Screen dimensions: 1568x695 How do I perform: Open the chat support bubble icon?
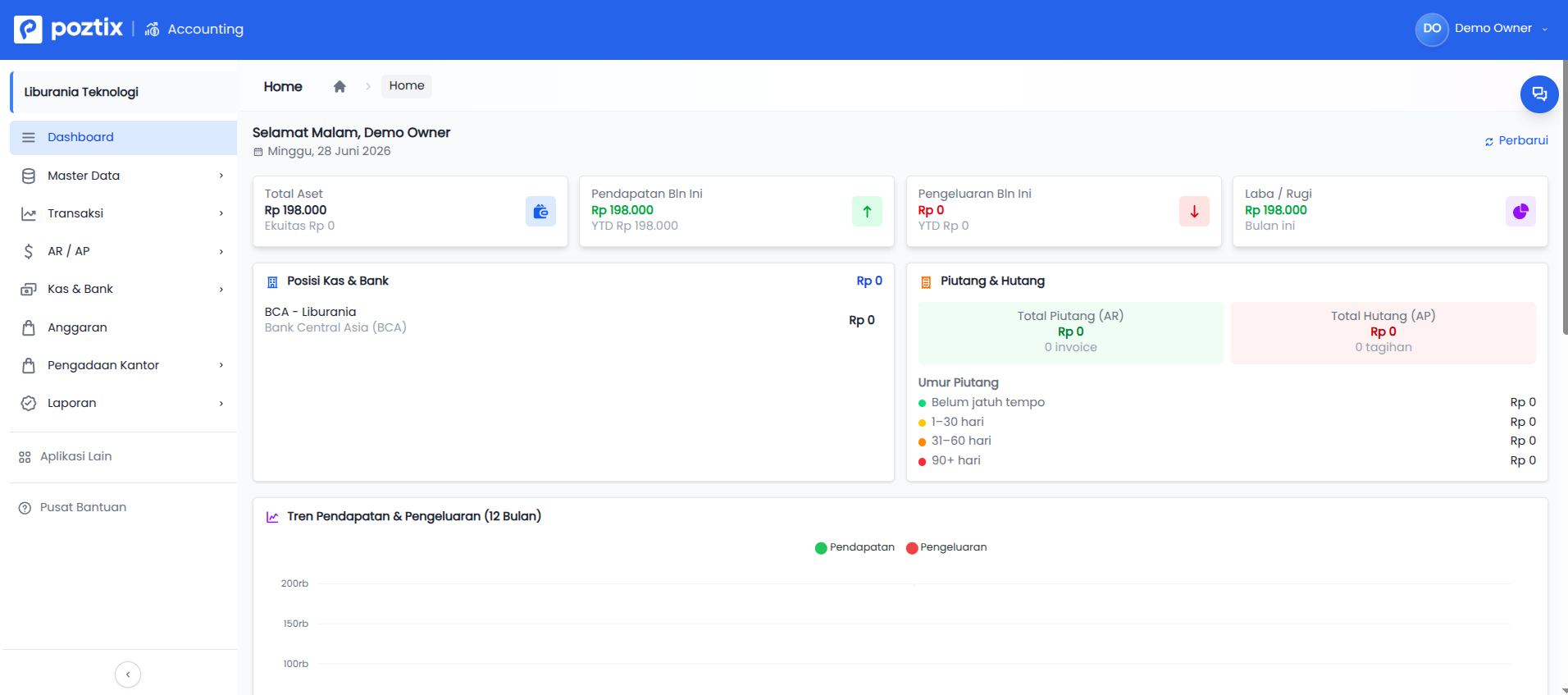pyautogui.click(x=1539, y=94)
